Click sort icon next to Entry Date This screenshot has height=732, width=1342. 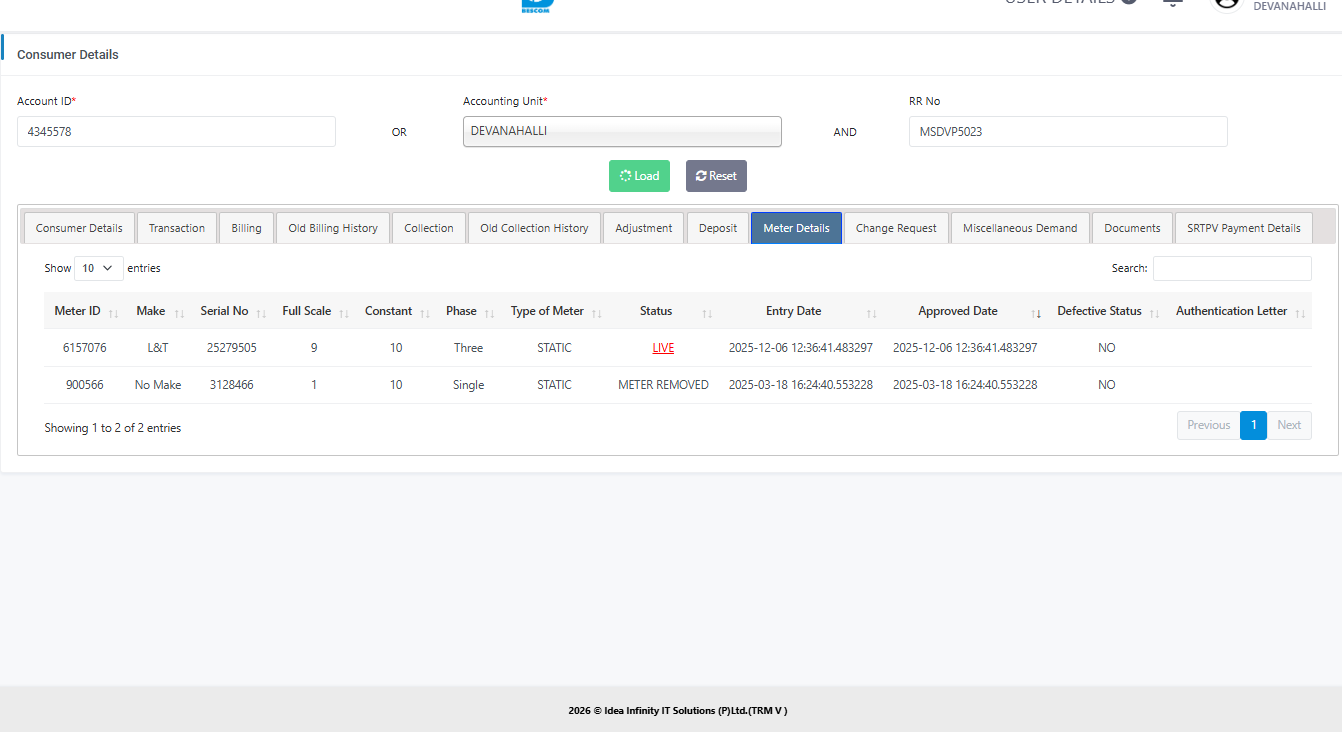click(x=871, y=313)
